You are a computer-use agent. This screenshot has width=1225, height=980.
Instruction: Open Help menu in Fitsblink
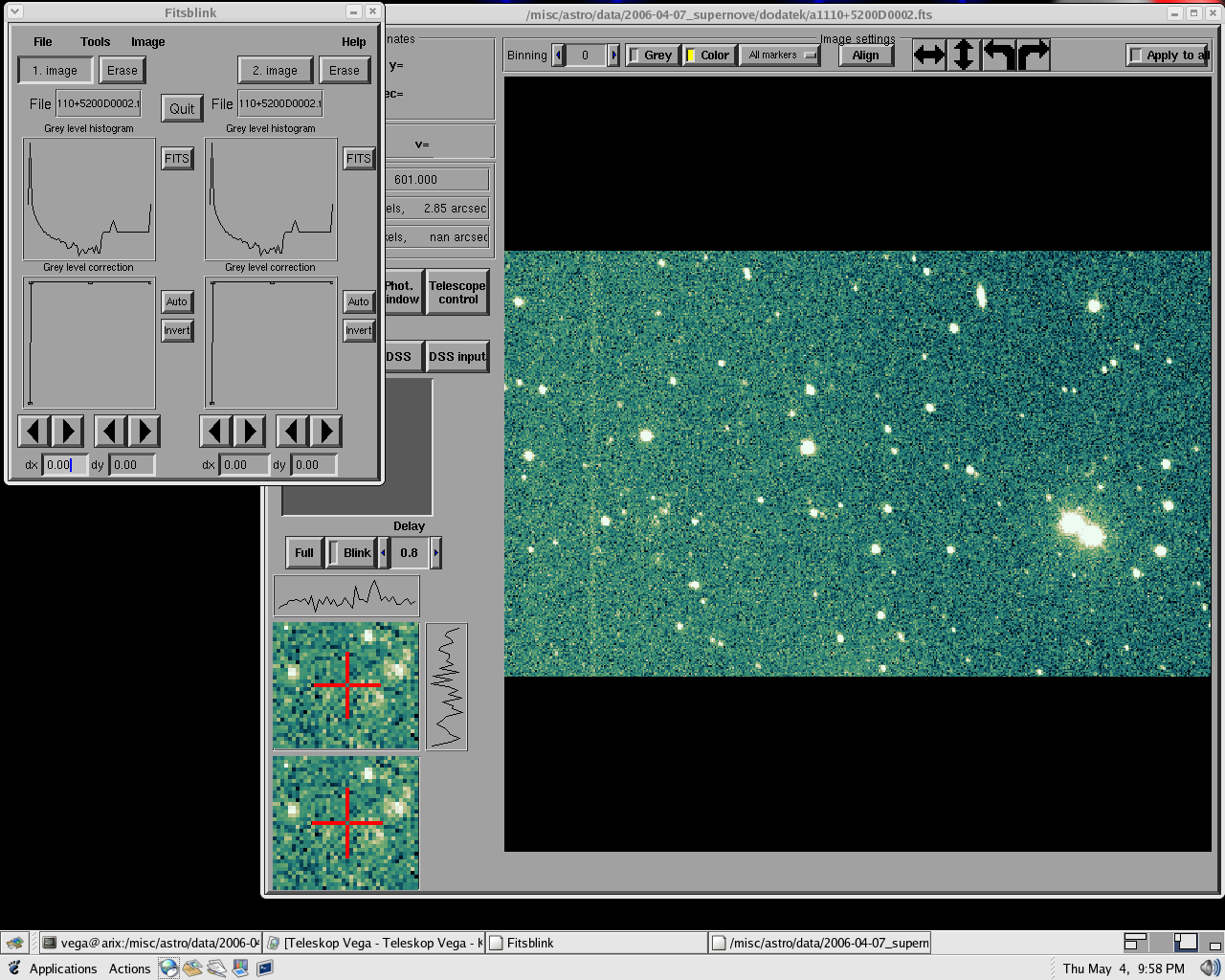[x=354, y=42]
